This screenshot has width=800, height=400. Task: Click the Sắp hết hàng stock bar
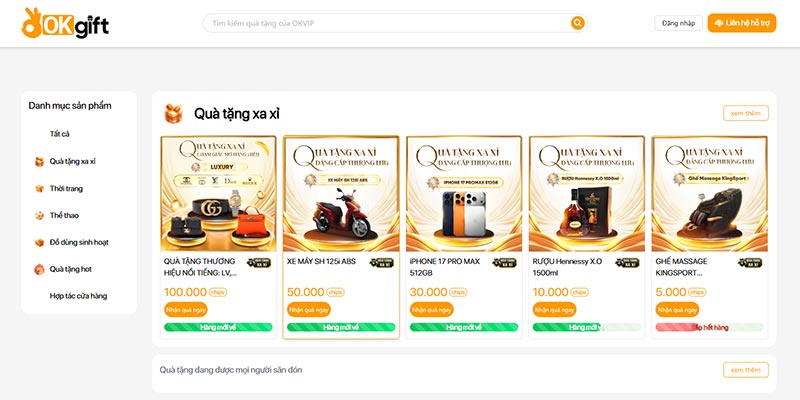coord(710,328)
